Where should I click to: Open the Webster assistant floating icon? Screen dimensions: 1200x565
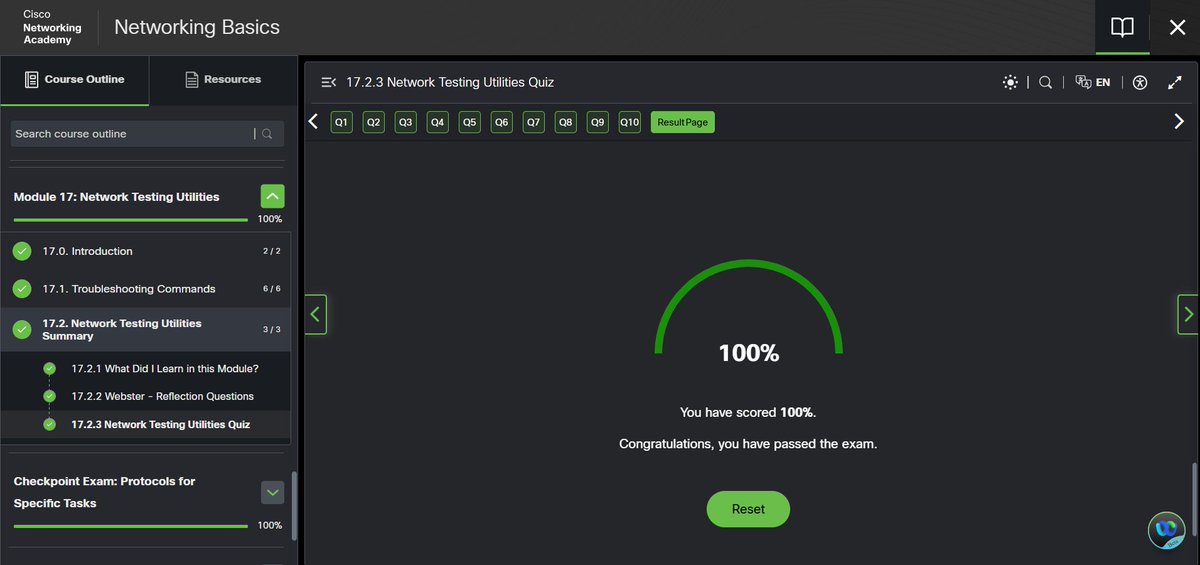coord(1165,529)
